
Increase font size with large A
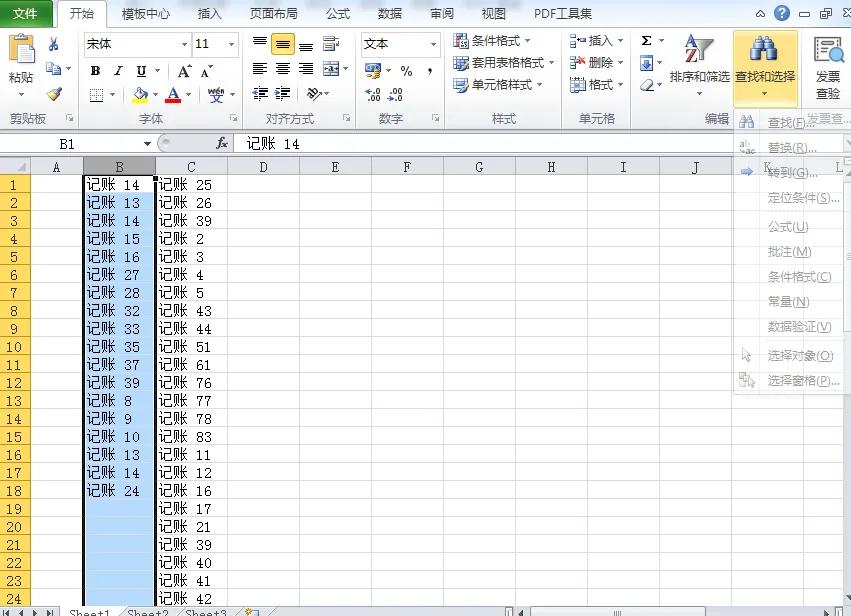click(x=184, y=71)
